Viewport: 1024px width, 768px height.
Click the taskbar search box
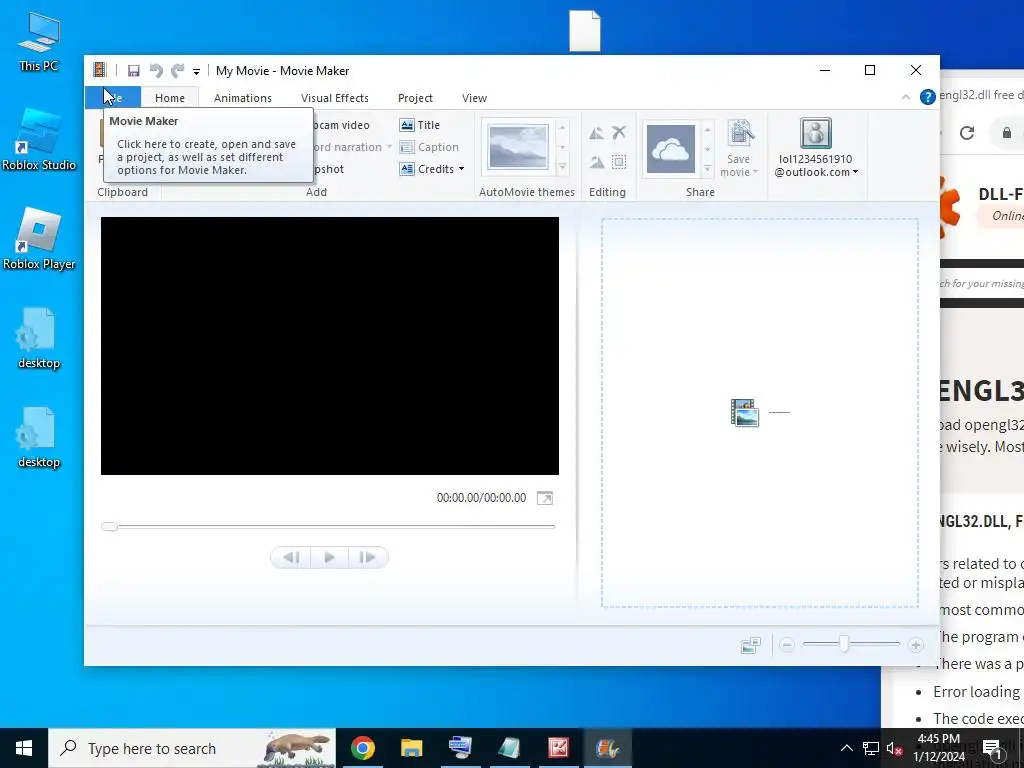coord(193,748)
